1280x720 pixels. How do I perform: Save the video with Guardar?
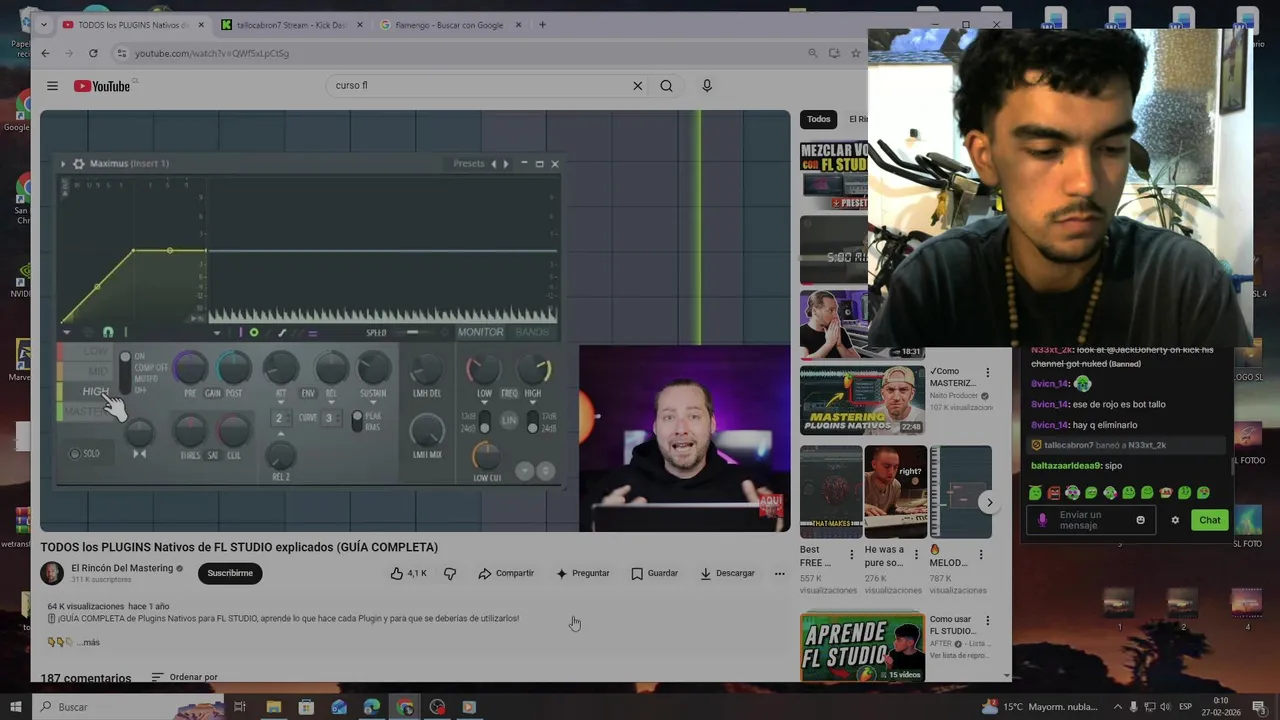click(654, 573)
